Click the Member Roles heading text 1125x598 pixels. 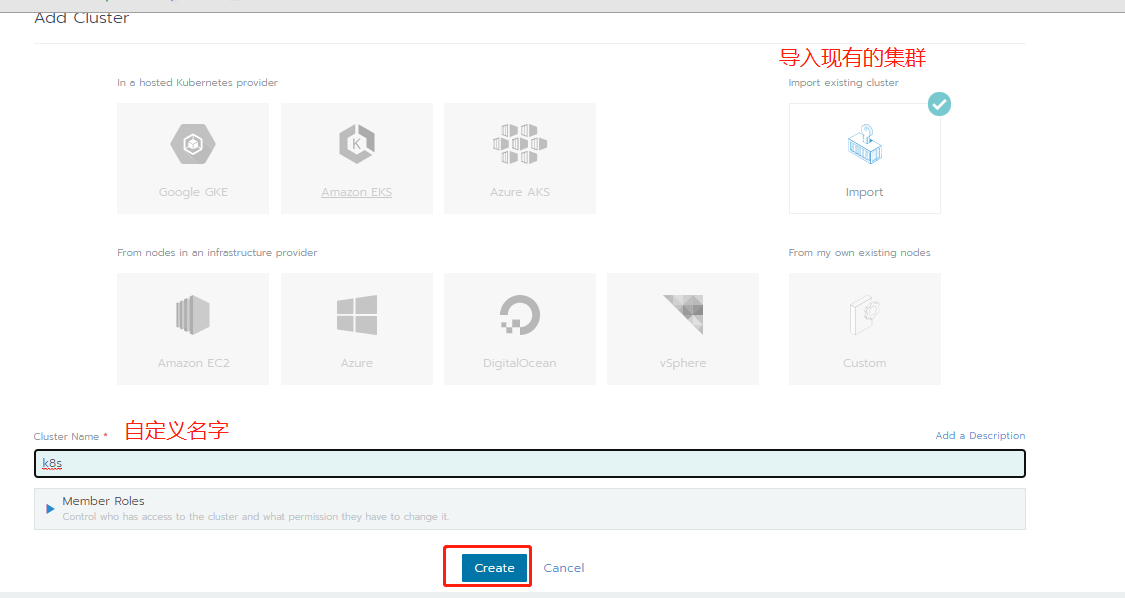coord(103,501)
